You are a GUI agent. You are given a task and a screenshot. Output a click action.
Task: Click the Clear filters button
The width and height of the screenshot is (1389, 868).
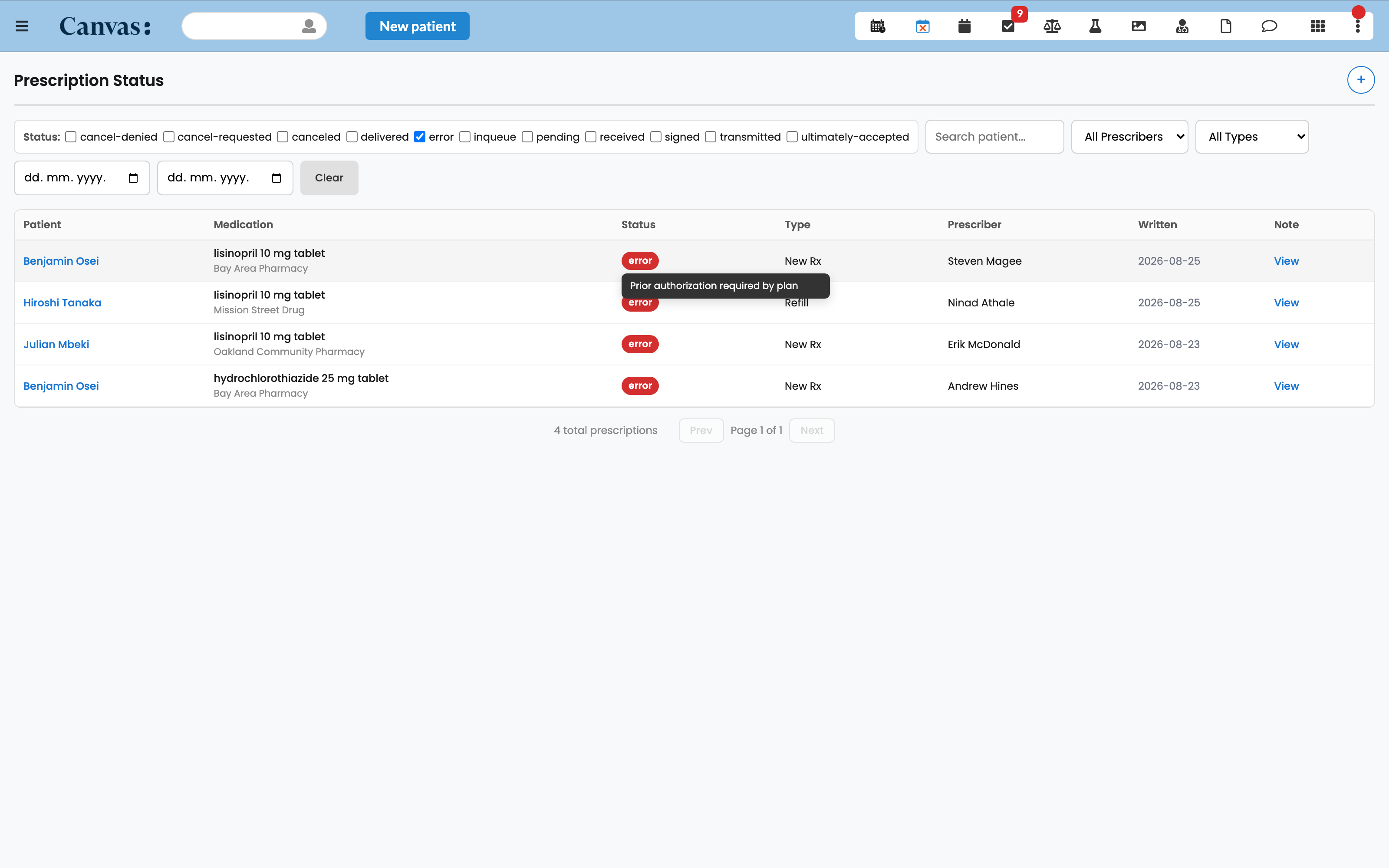tap(329, 178)
